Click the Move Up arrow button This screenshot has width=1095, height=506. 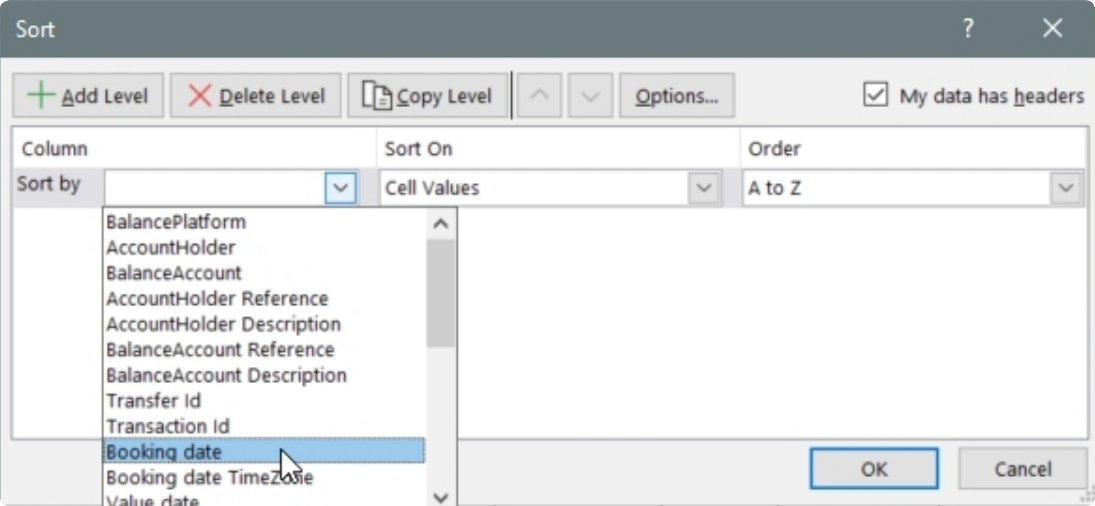[539, 96]
